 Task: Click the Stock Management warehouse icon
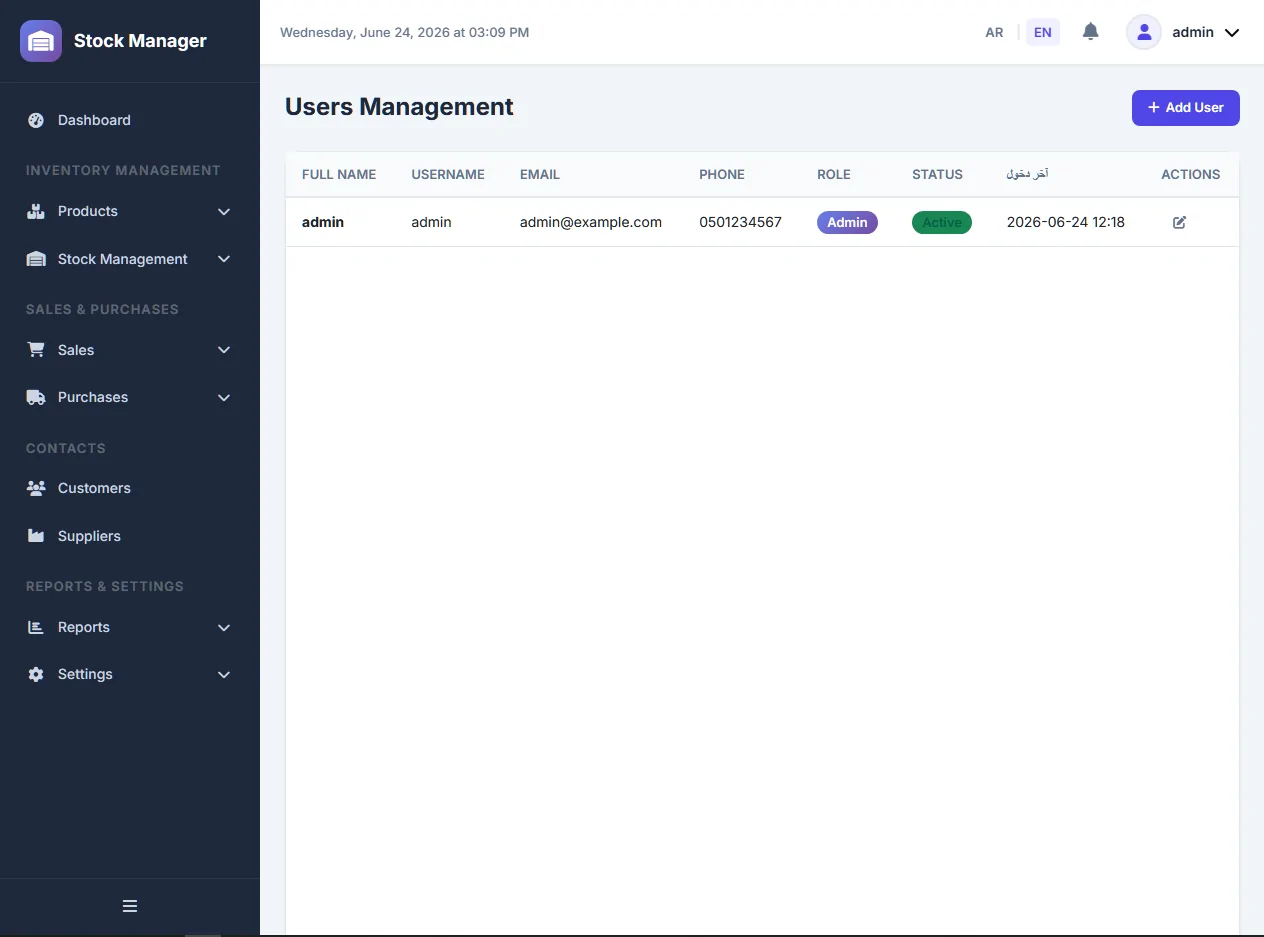pos(36,259)
